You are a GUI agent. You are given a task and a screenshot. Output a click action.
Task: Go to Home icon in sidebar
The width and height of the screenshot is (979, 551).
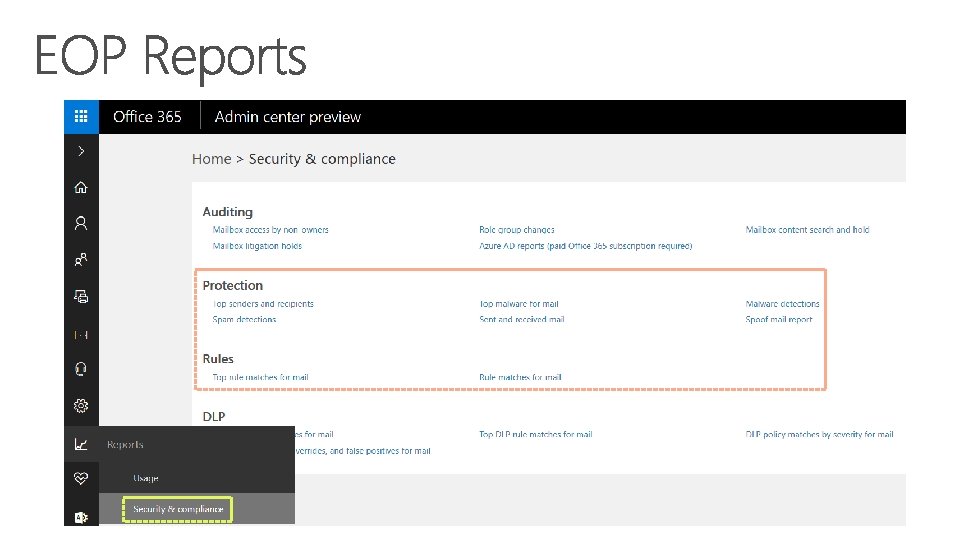tap(81, 187)
